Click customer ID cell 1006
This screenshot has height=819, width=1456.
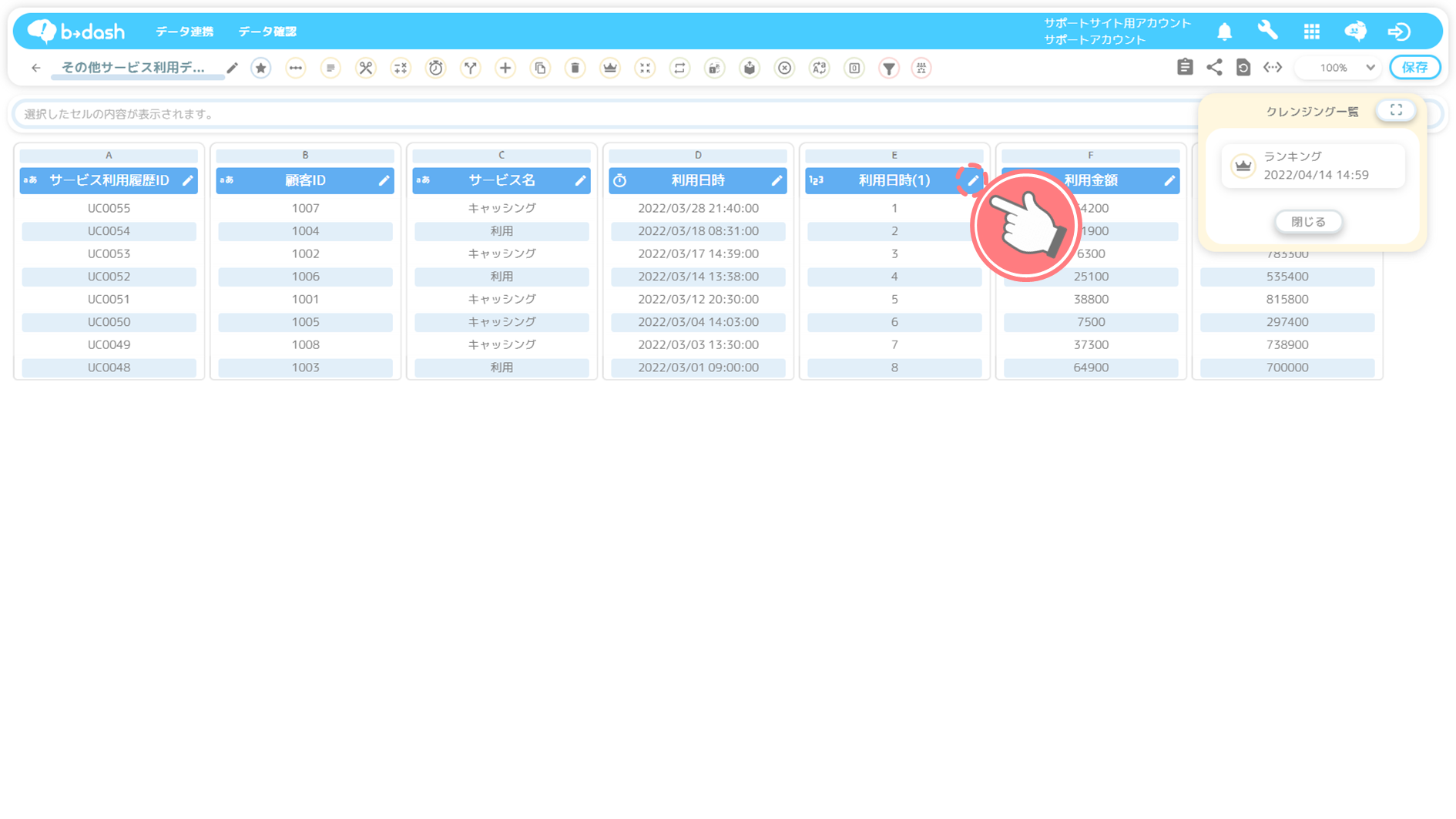(x=305, y=277)
